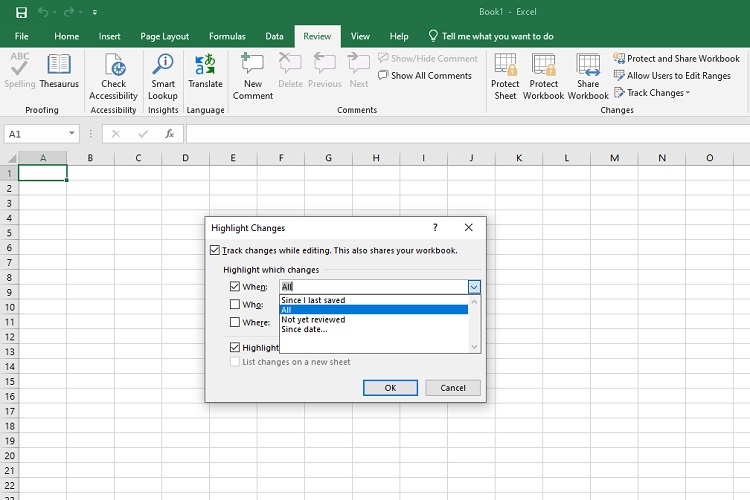This screenshot has height=500, width=750.
Task: Collapse the When dropdown arrow
Action: click(474, 287)
